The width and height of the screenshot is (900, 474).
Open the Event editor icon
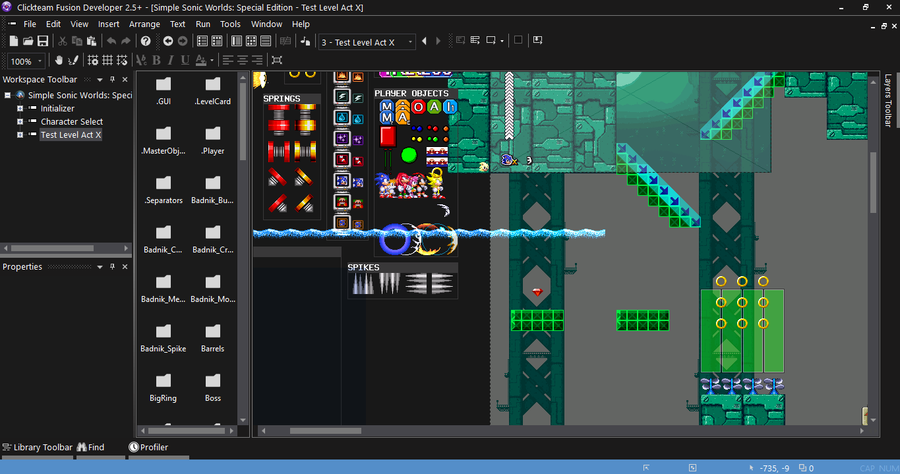(251, 41)
